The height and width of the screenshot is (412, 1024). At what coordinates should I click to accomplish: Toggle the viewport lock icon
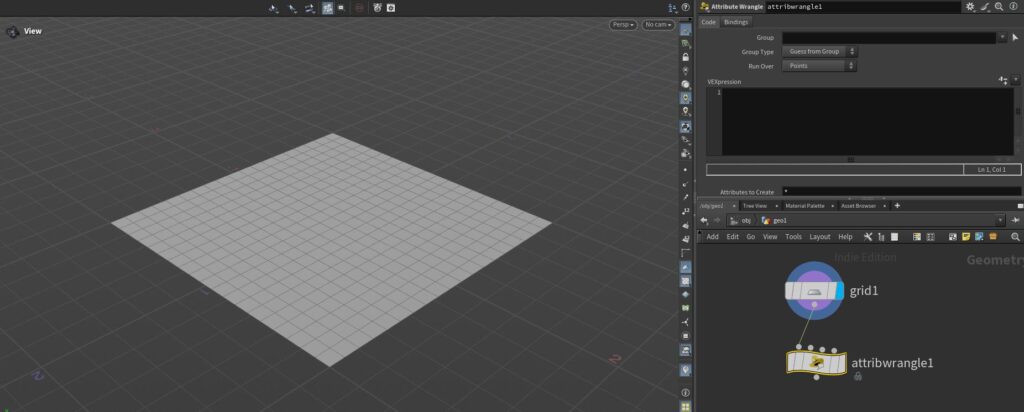point(685,57)
